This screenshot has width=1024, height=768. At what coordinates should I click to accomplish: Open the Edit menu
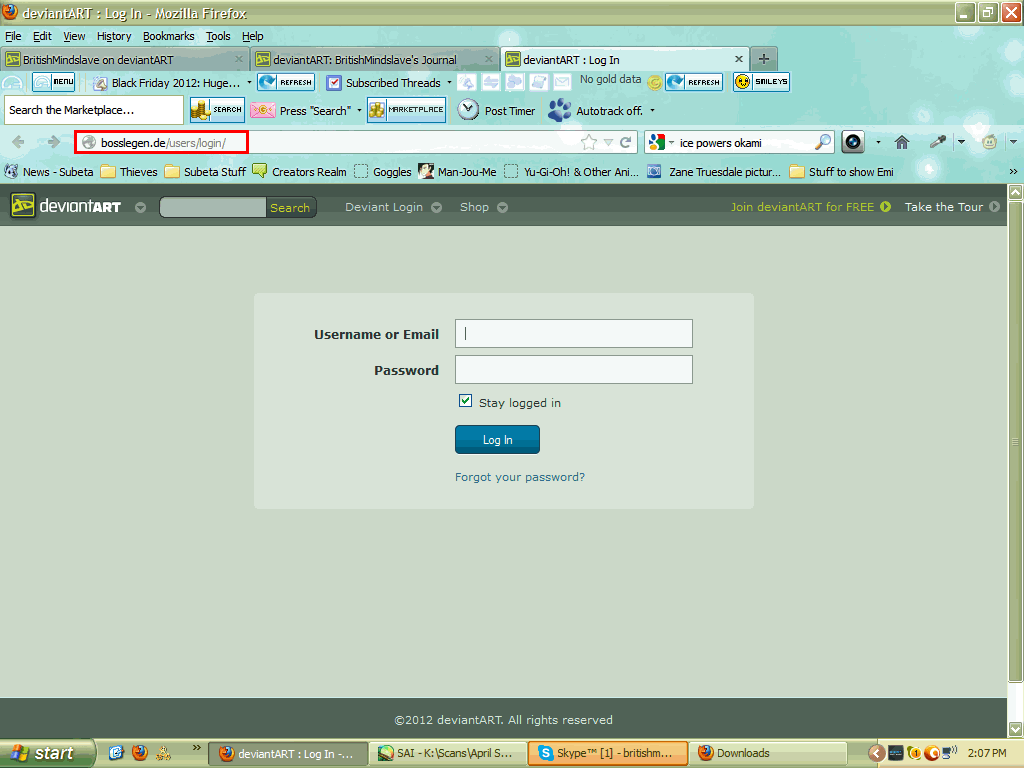pos(42,36)
